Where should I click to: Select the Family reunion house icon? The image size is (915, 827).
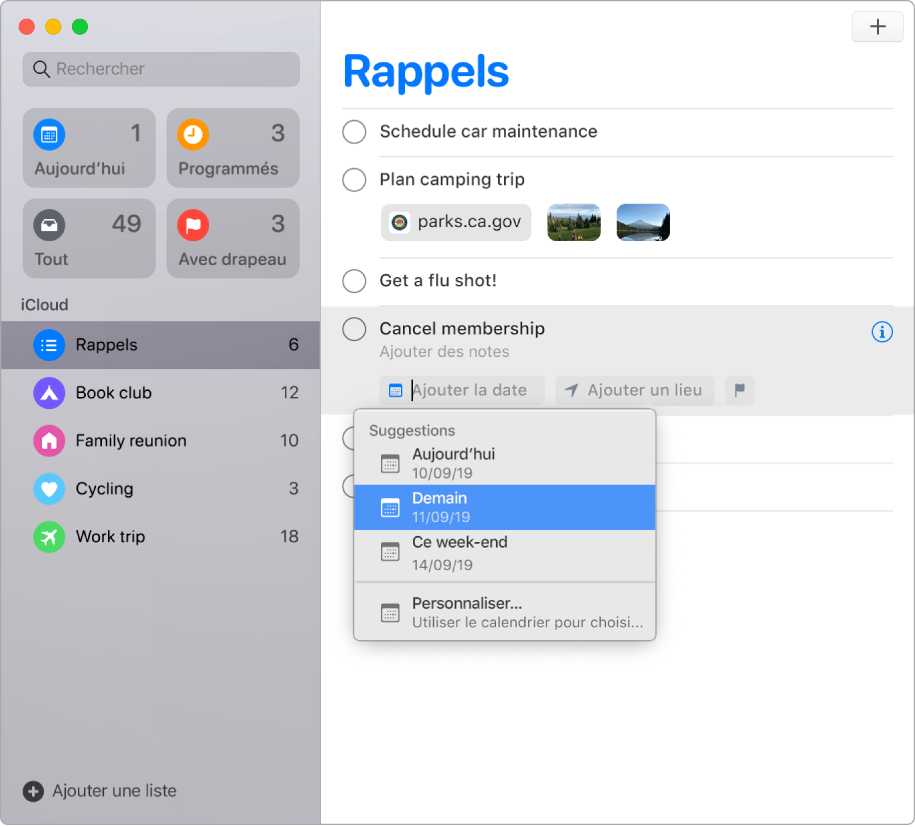[x=48, y=441]
